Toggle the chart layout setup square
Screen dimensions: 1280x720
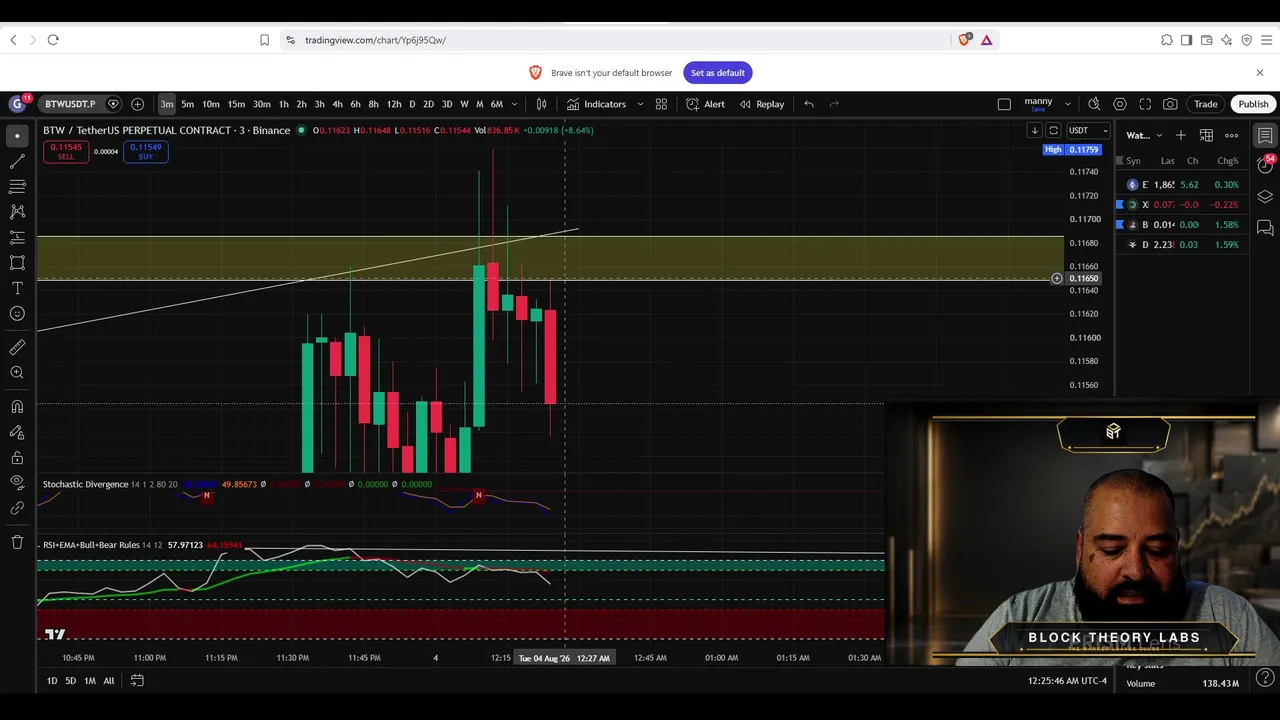[1004, 104]
